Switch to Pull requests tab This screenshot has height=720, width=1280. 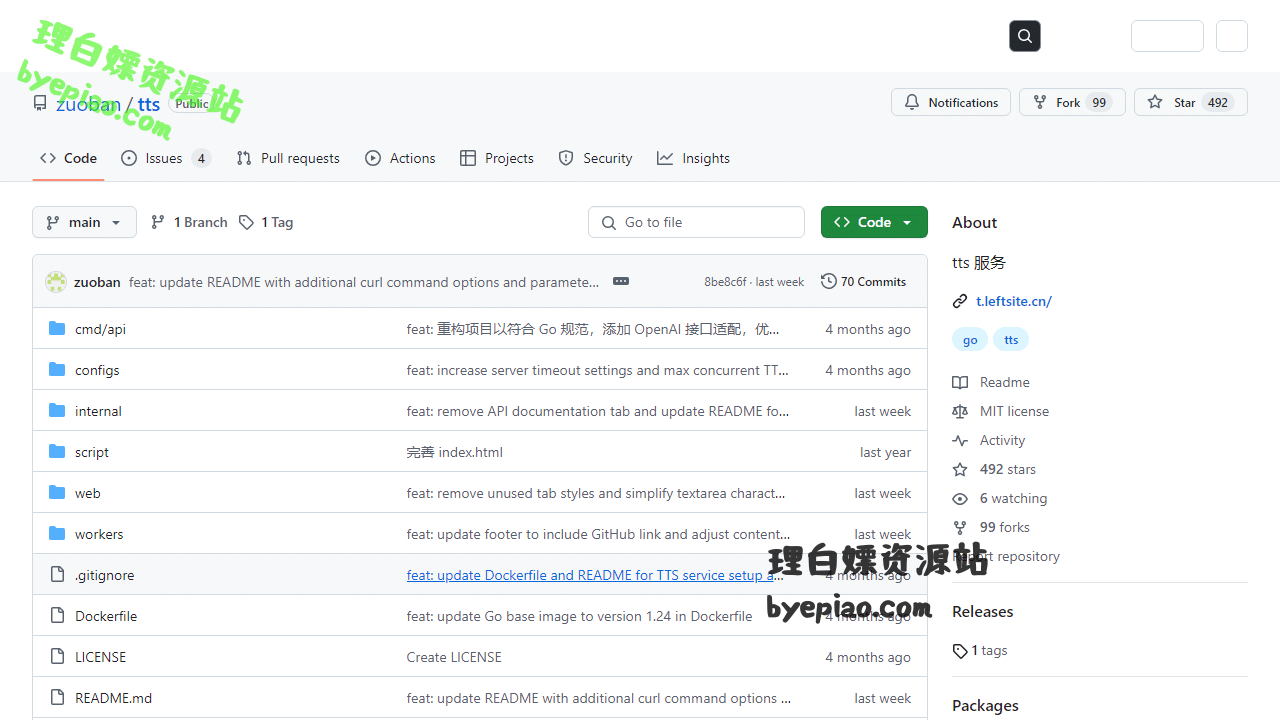[288, 158]
